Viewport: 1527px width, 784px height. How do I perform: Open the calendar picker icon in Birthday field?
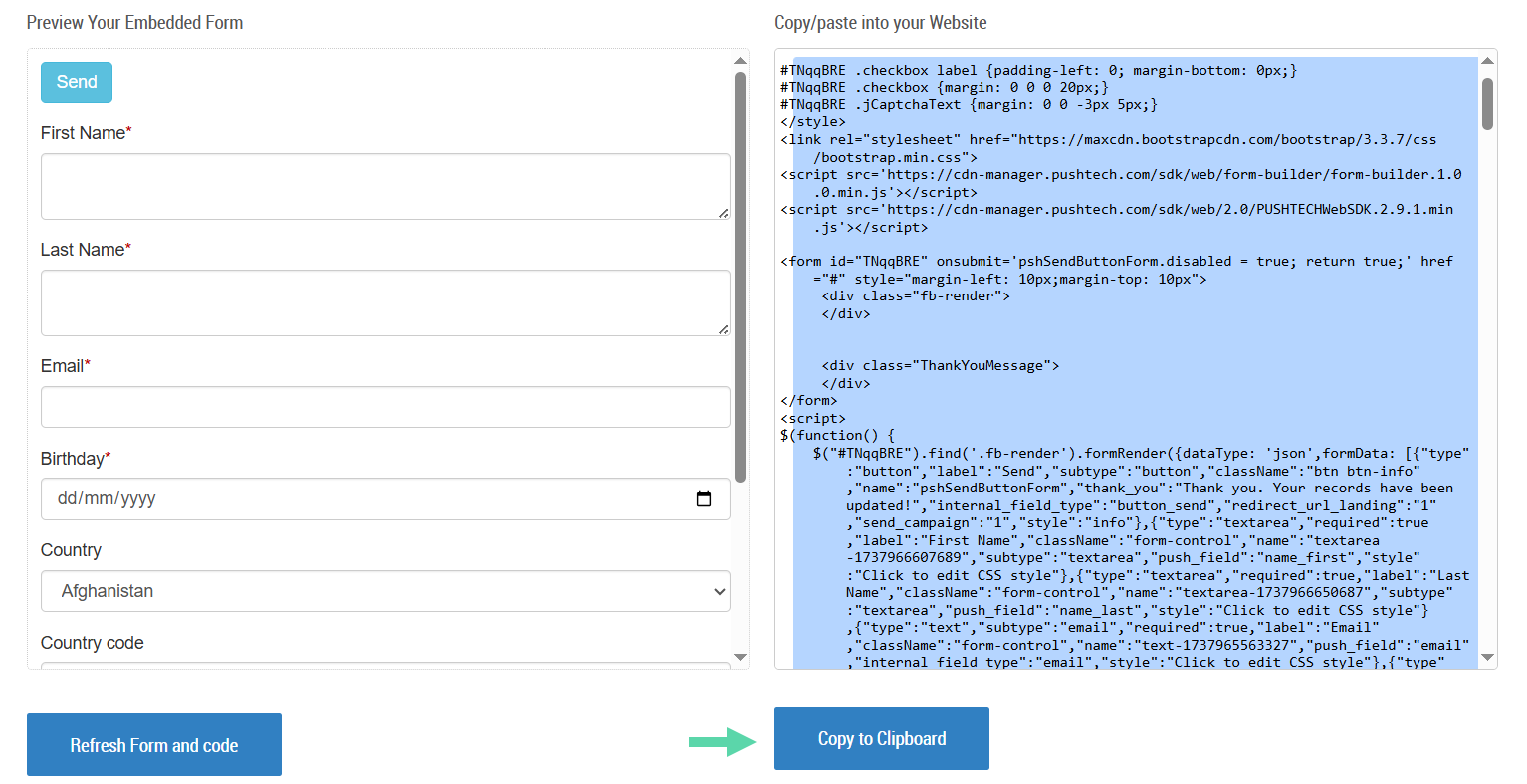pyautogui.click(x=704, y=499)
